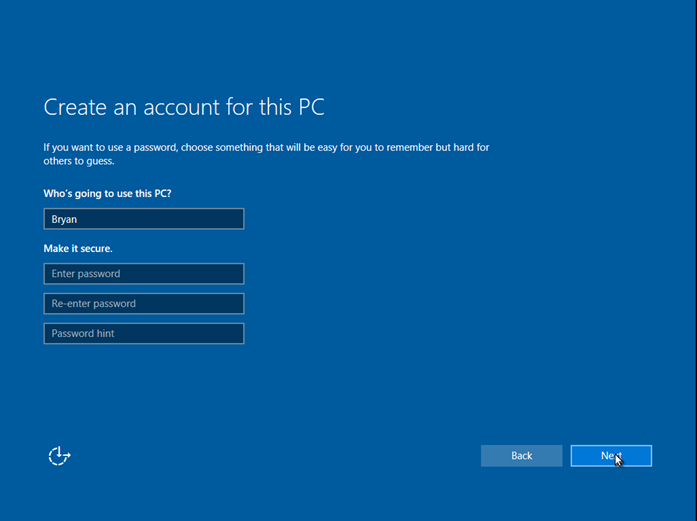Go to the next setup step

611,456
